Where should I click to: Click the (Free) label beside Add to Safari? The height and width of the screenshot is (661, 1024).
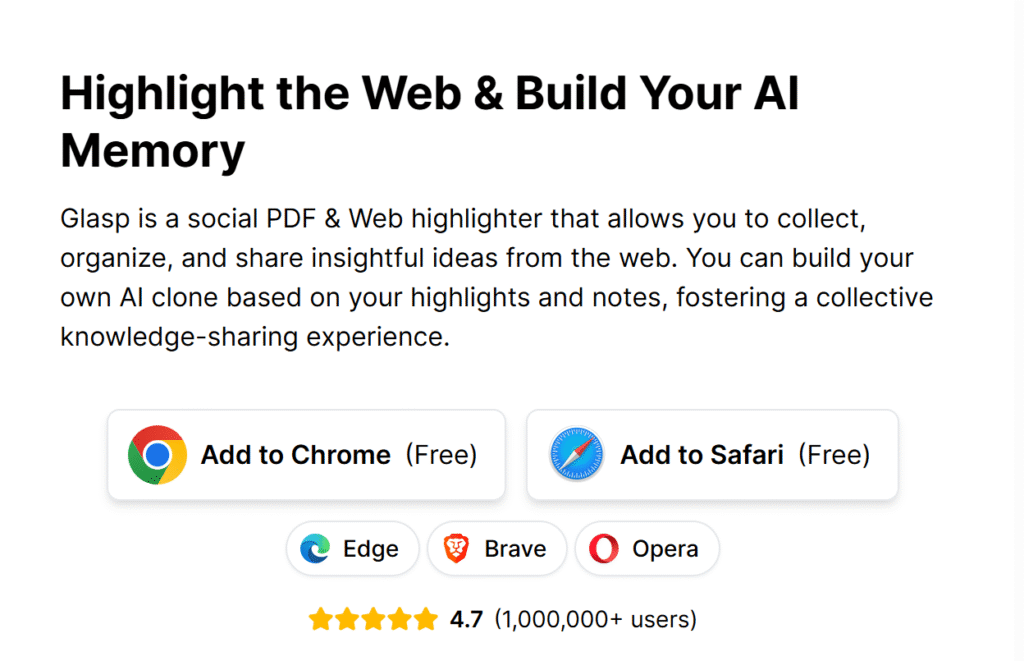834,455
